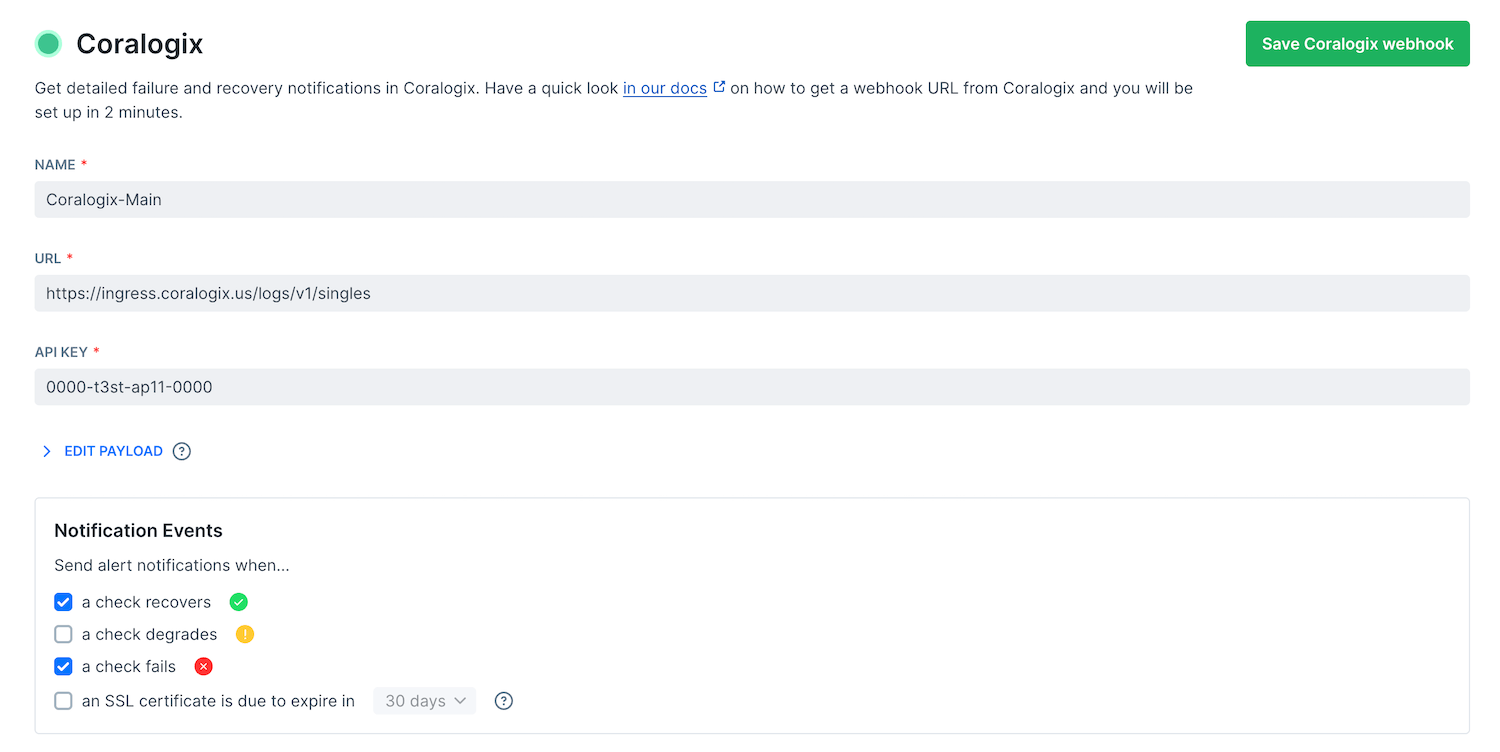Image resolution: width=1500 pixels, height=752 pixels.
Task: Click the green icon beside "a check recovers"
Action: 238,602
